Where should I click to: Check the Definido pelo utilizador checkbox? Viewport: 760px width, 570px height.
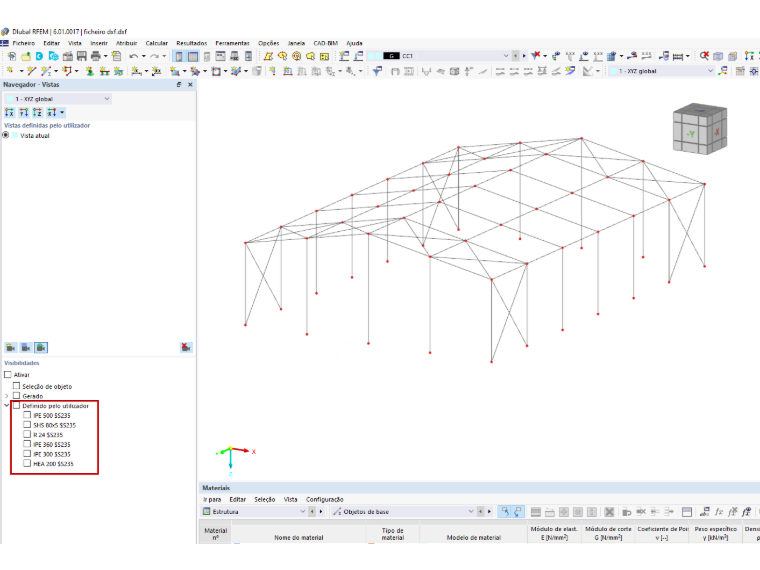coord(16,405)
